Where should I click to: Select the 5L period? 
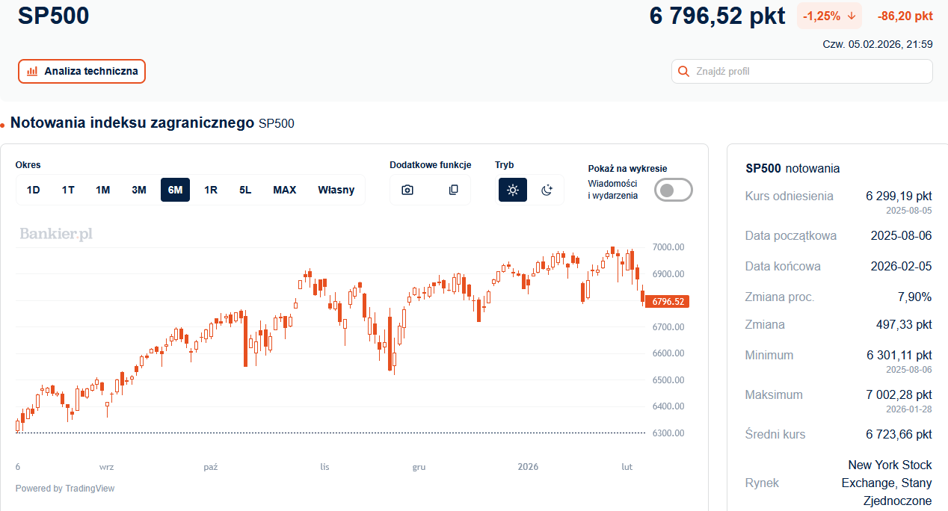coord(245,190)
